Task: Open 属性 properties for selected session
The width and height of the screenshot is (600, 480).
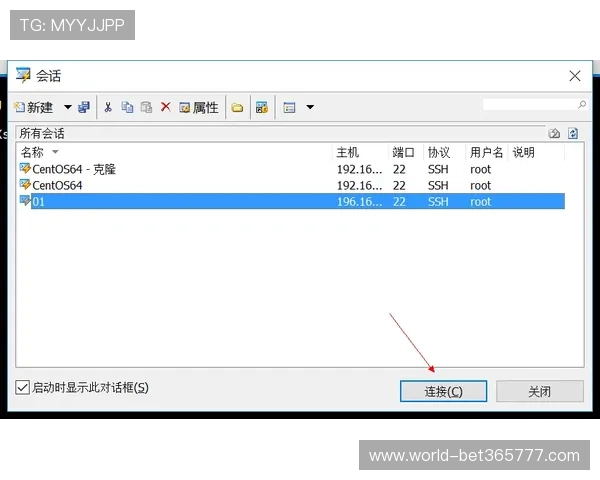Action: coord(199,108)
